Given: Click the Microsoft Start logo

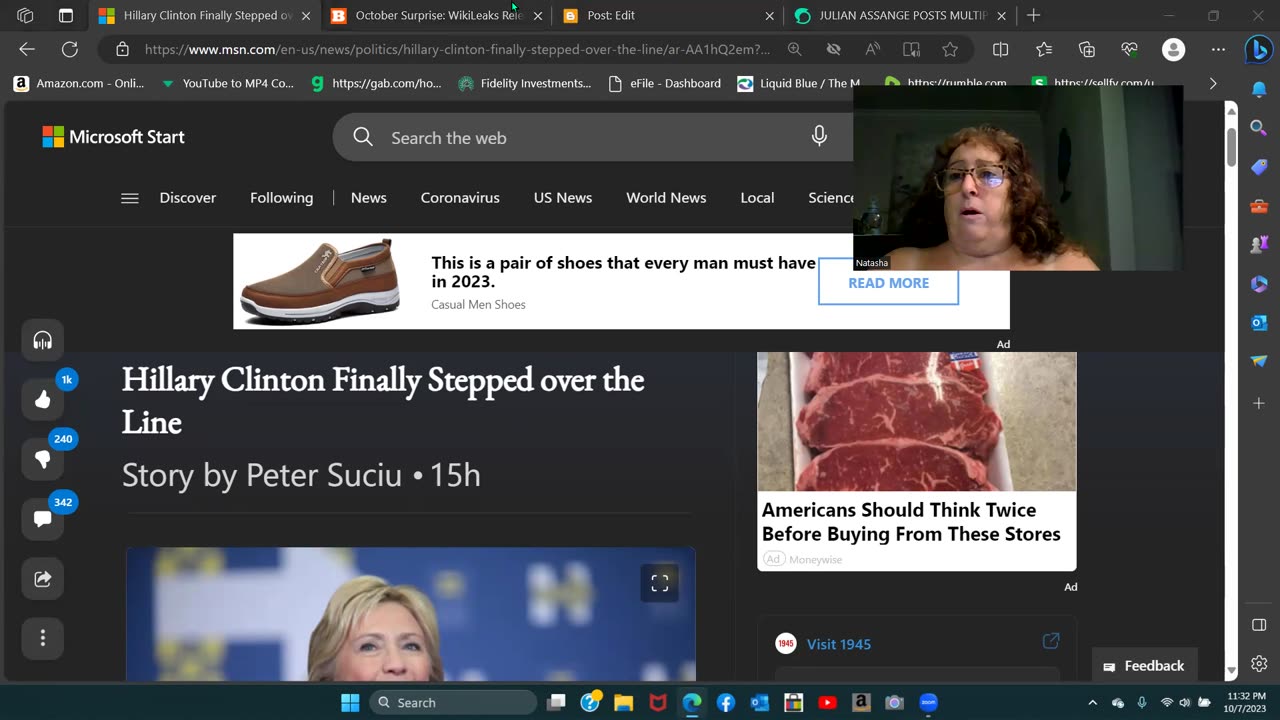Looking at the screenshot, I should (x=113, y=137).
